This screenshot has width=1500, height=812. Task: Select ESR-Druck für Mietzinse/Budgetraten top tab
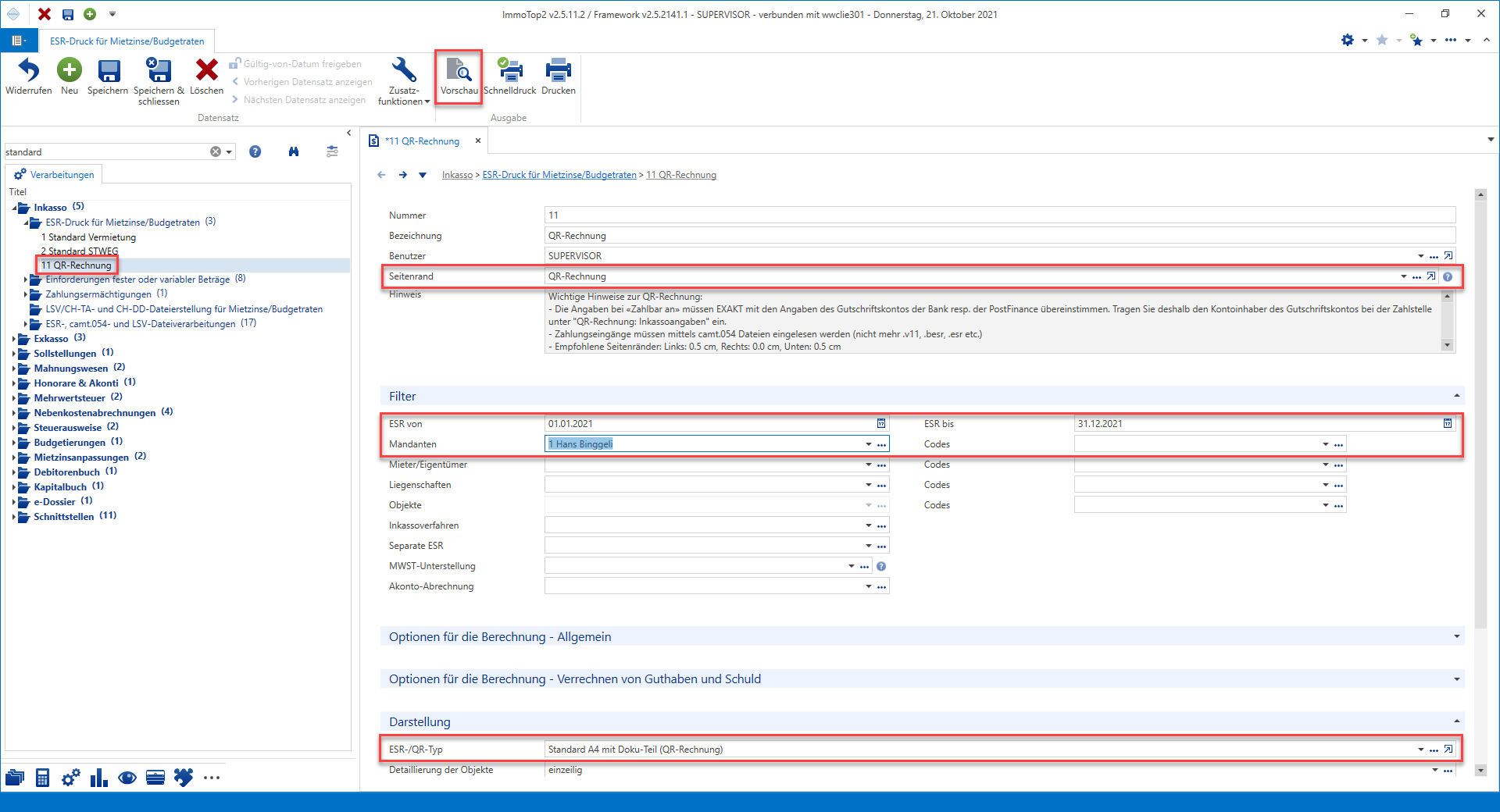127,41
